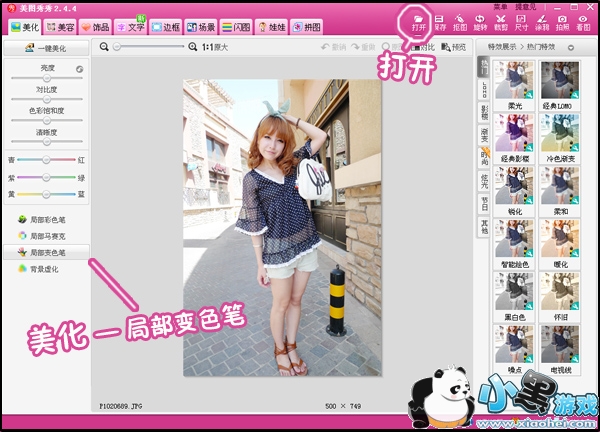Launch the 抠图 cutout tool
600x432 pixels.
coord(460,23)
